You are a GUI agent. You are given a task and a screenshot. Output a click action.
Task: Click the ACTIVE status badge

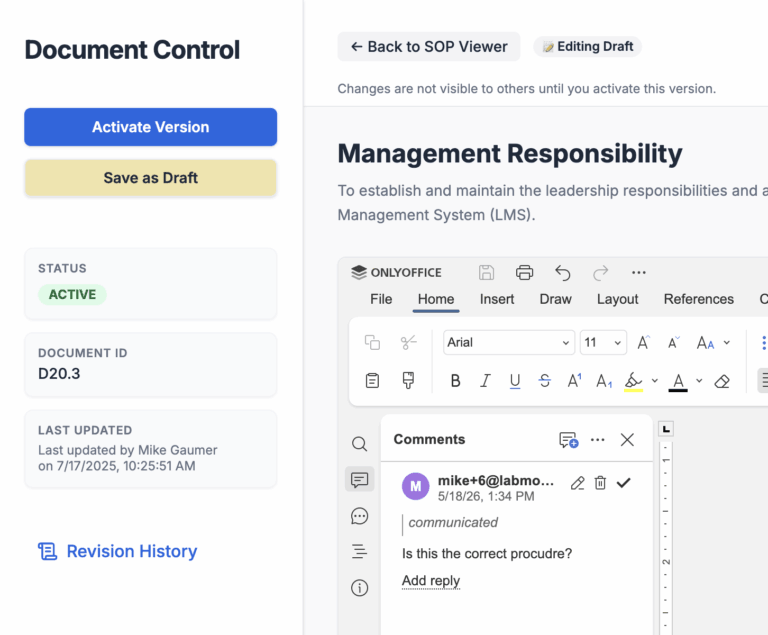tap(72, 294)
